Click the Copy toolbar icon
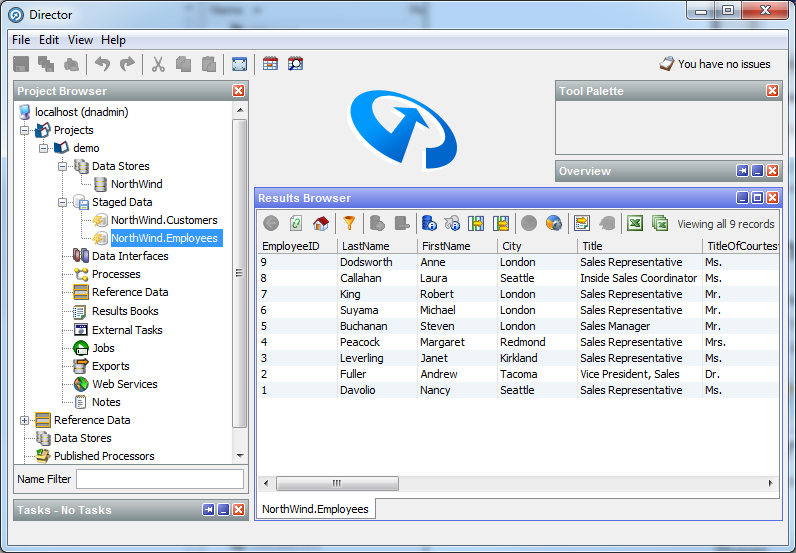 point(183,64)
